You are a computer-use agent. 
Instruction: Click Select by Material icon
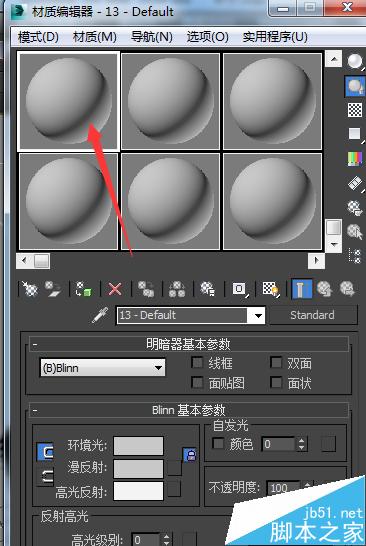[355, 232]
